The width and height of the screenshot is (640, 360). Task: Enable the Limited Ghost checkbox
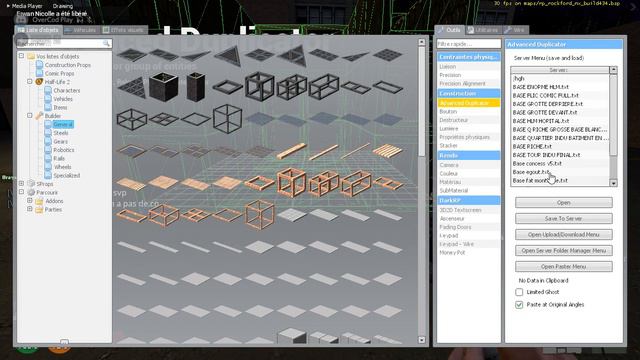point(519,292)
